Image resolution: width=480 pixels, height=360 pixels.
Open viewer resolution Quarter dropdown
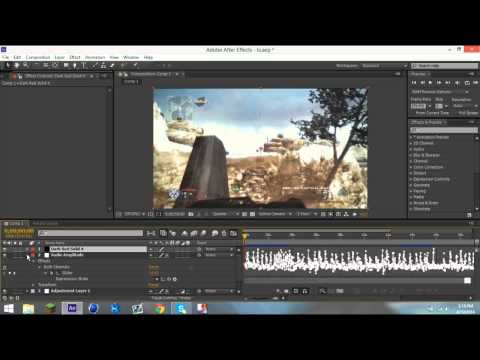pos(225,214)
